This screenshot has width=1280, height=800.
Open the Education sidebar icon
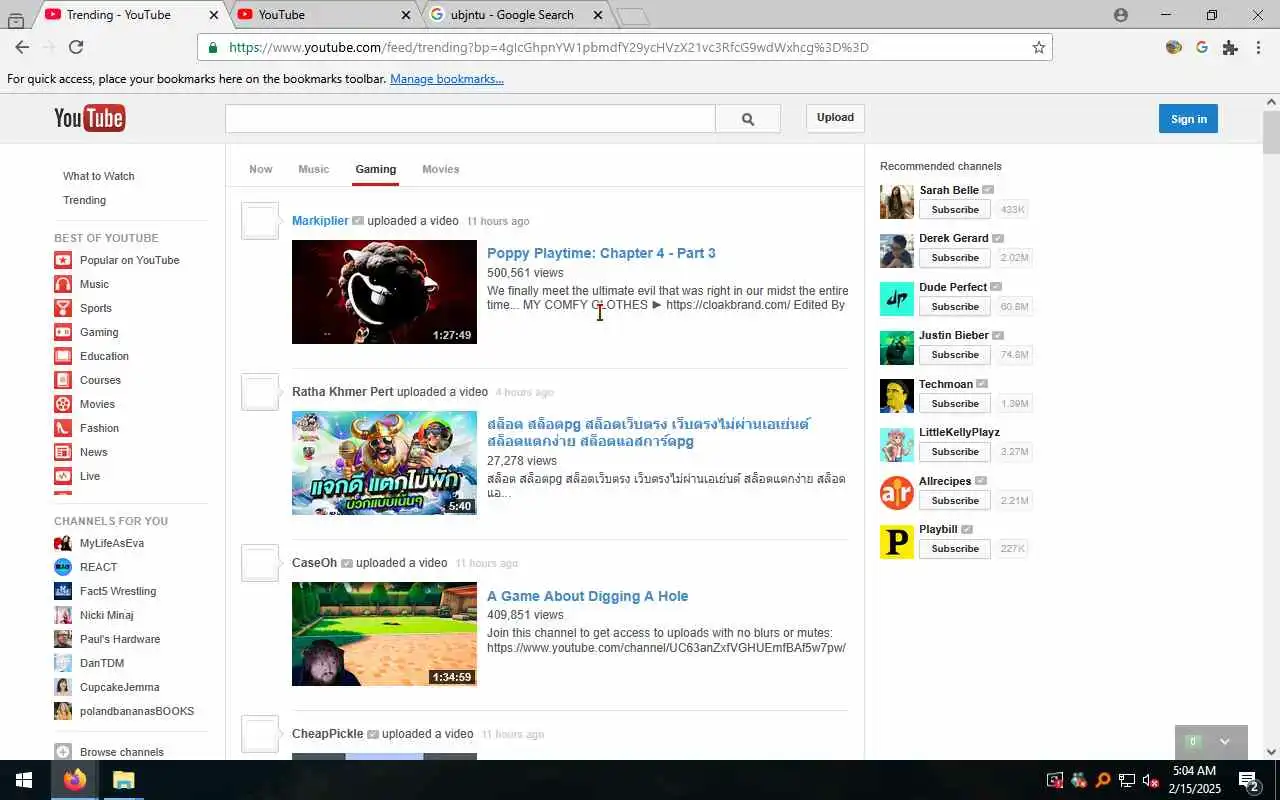click(x=63, y=356)
